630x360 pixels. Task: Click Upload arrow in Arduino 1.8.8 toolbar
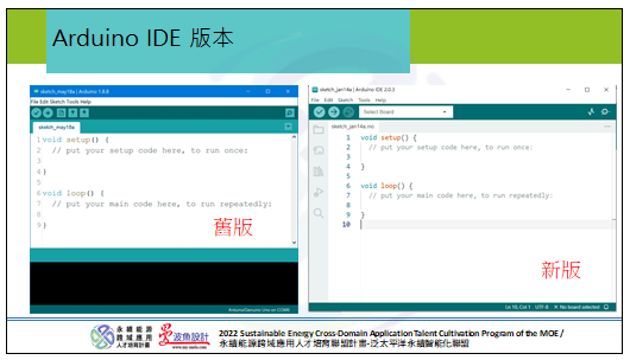[48, 113]
